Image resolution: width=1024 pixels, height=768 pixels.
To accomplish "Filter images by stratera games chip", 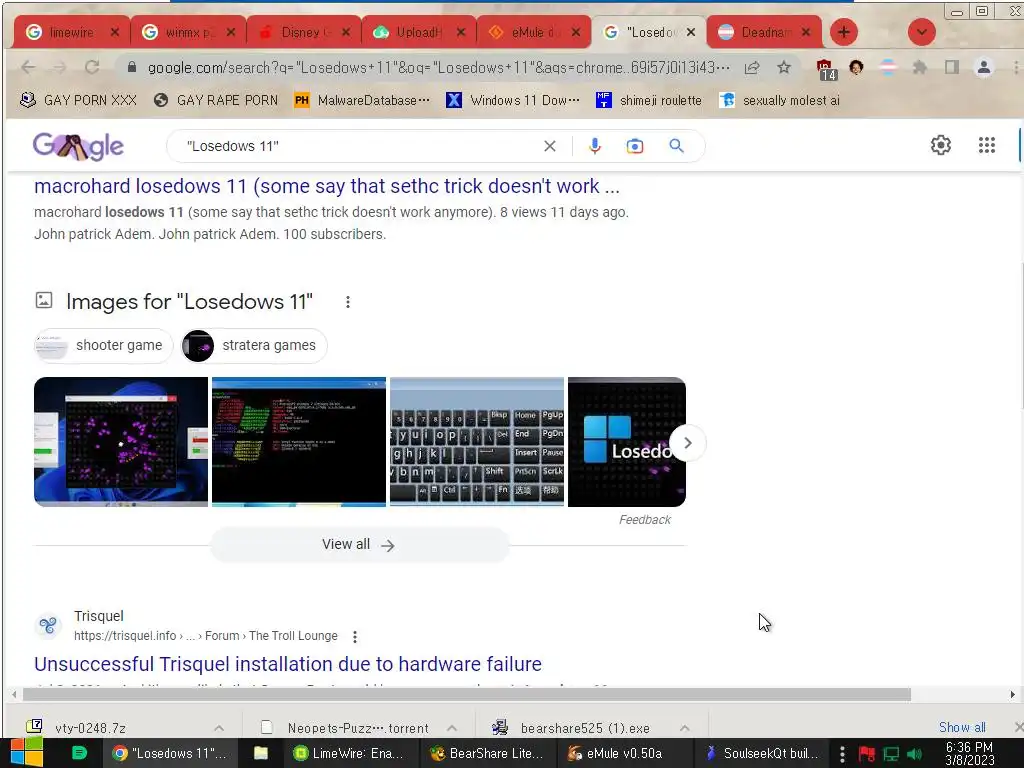I will 253,345.
